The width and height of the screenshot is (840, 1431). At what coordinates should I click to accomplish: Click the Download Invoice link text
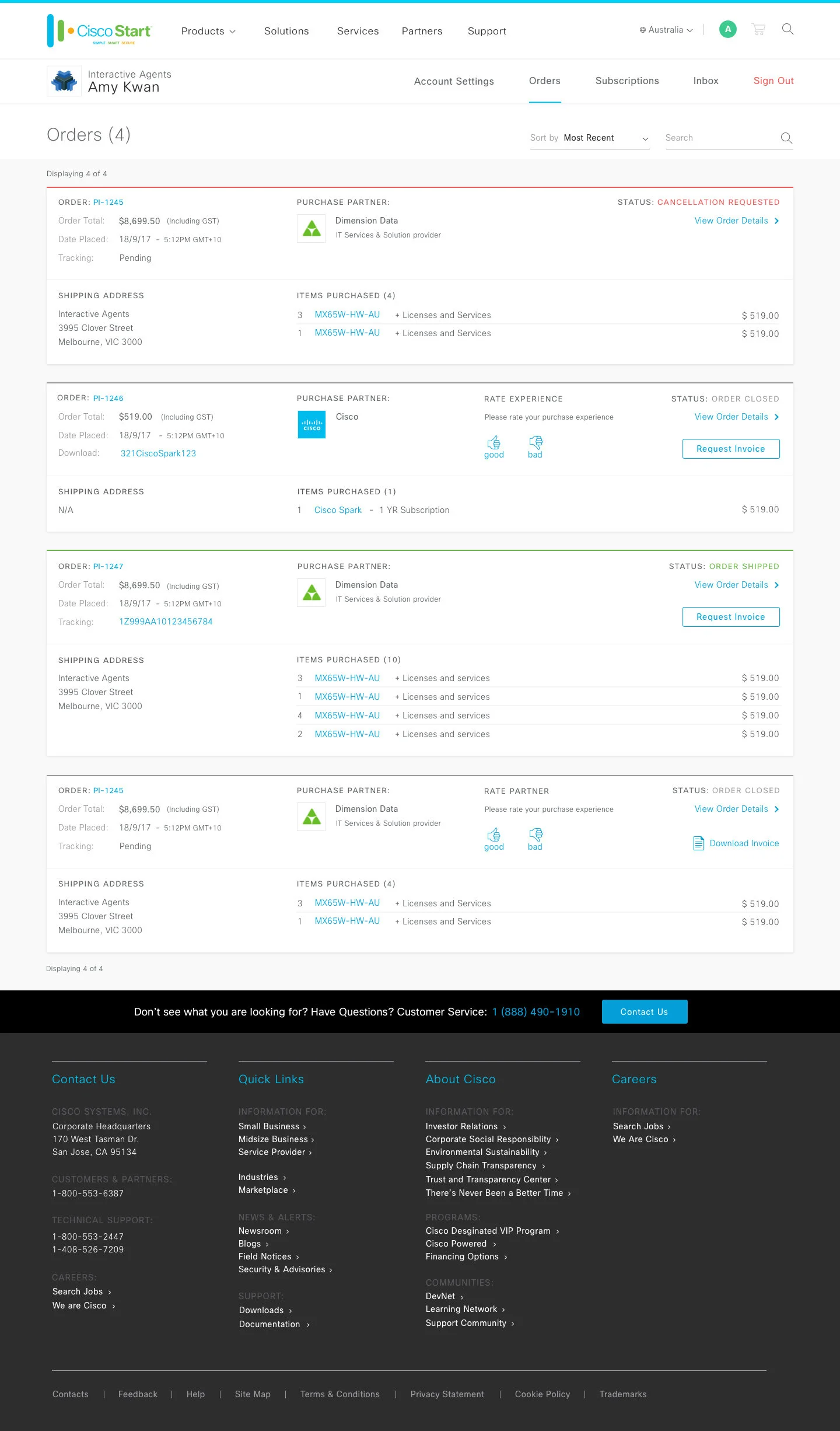(744, 843)
